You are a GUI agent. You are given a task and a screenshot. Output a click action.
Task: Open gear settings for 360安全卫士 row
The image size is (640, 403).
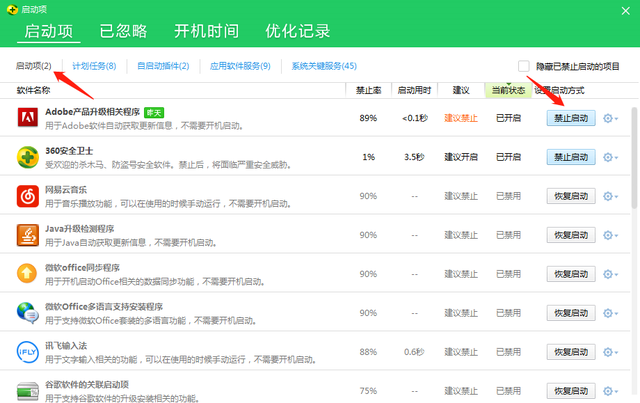tap(610, 157)
